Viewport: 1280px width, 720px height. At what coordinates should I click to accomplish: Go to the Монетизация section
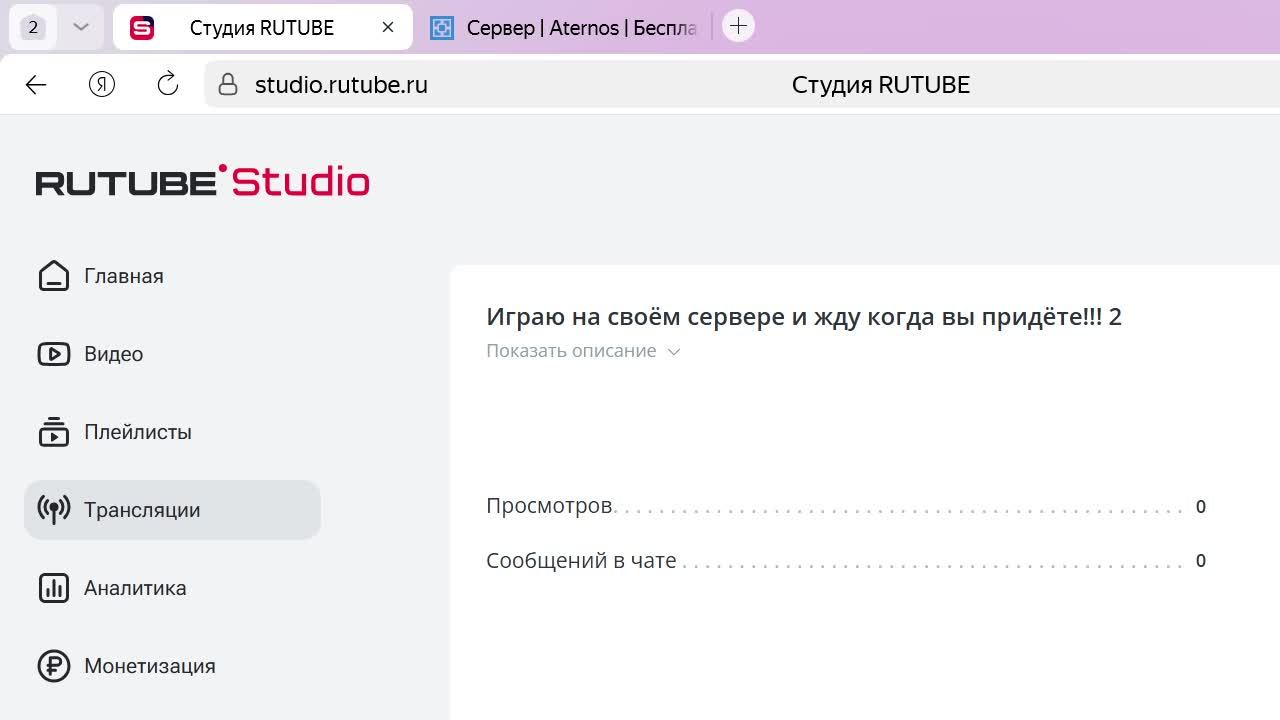pos(149,666)
